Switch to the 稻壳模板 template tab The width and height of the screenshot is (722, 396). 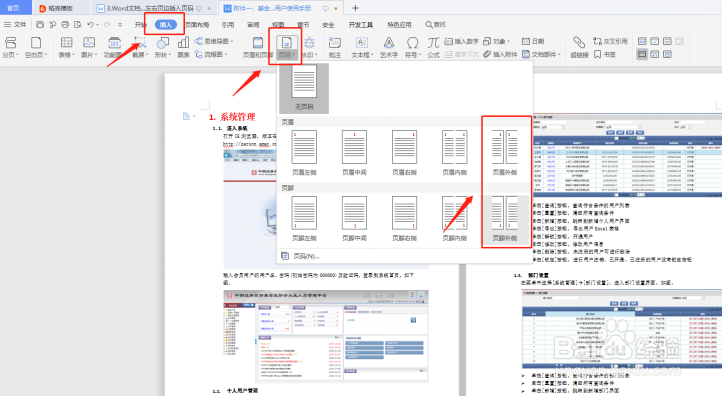click(x=57, y=8)
